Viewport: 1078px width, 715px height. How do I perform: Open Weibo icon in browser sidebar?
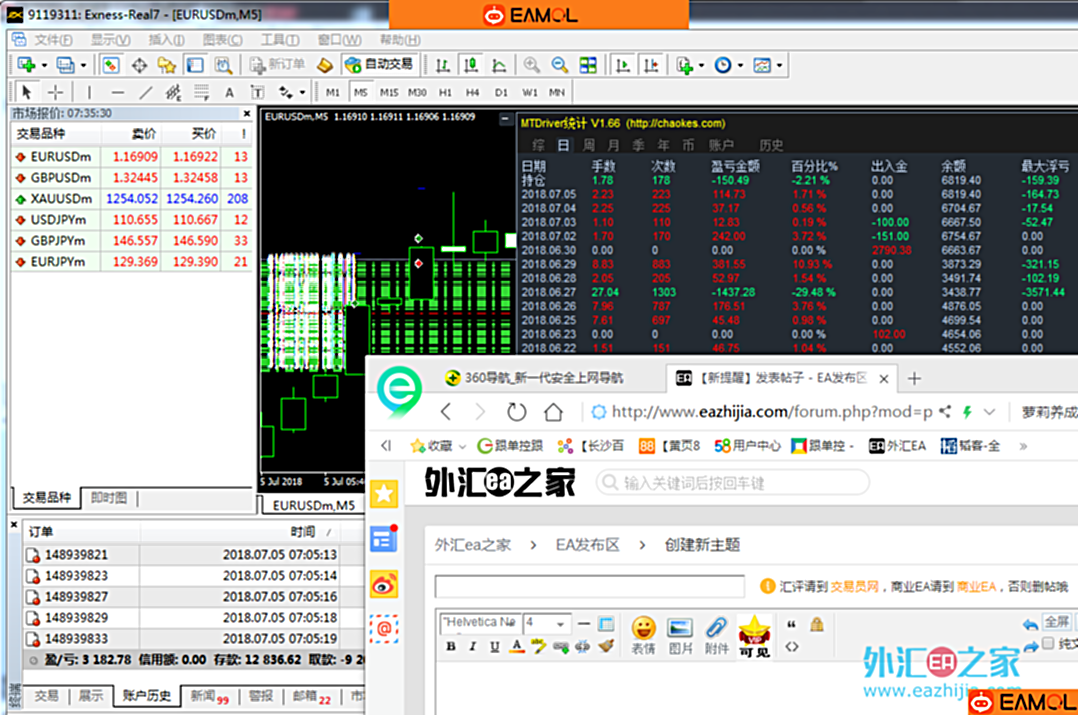tap(384, 584)
